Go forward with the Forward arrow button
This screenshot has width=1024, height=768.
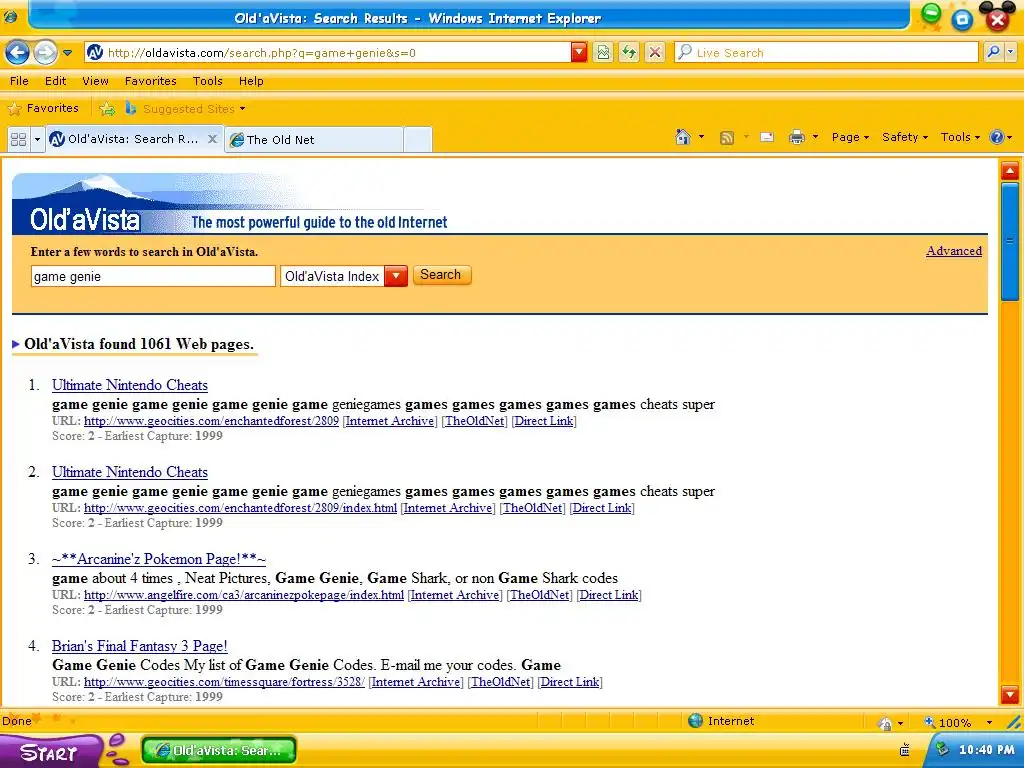coord(45,52)
